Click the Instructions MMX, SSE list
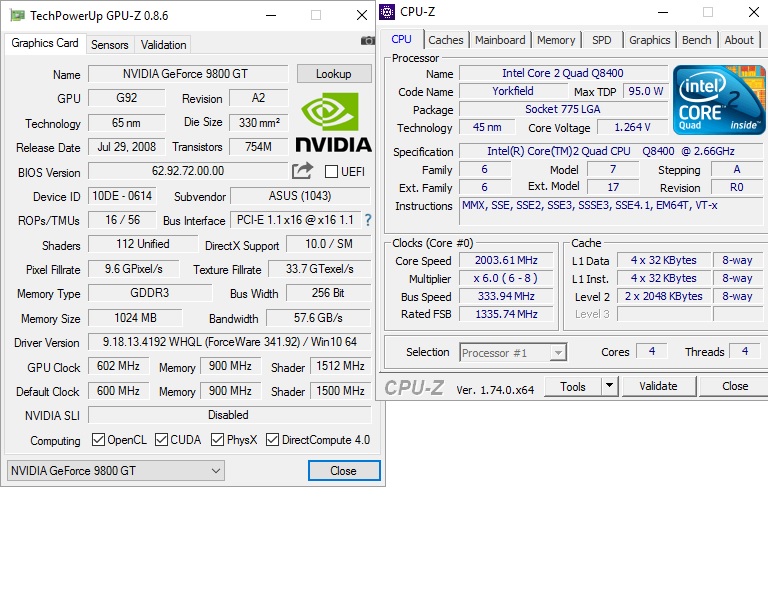This screenshot has height=614, width=768. (613, 212)
